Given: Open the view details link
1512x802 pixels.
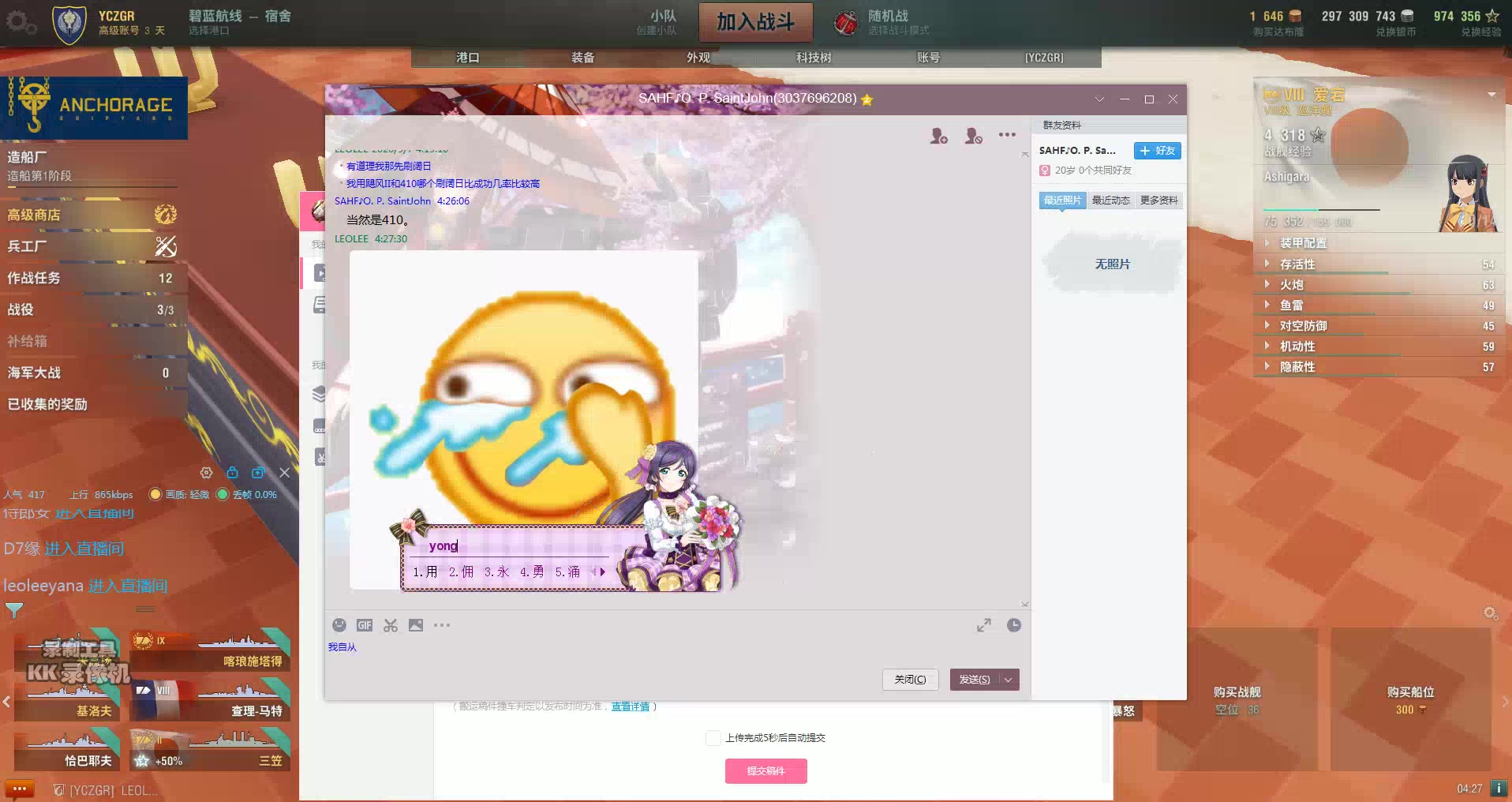Looking at the screenshot, I should pyautogui.click(x=630, y=706).
